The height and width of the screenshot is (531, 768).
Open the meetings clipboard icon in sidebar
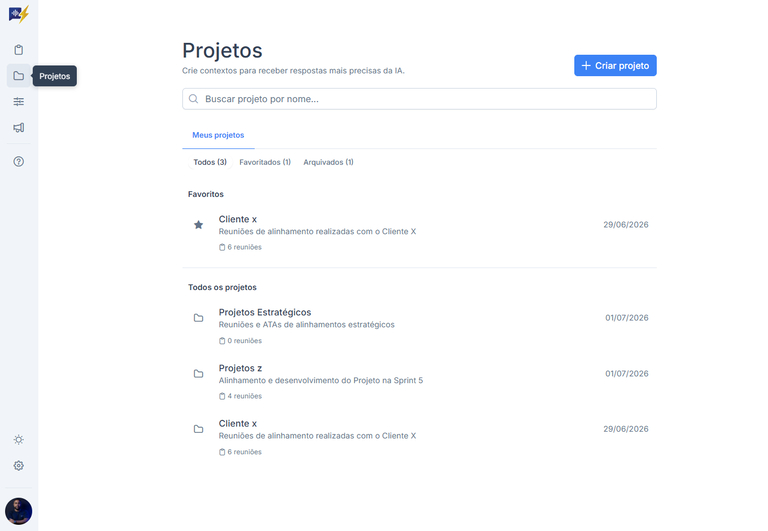pos(19,49)
